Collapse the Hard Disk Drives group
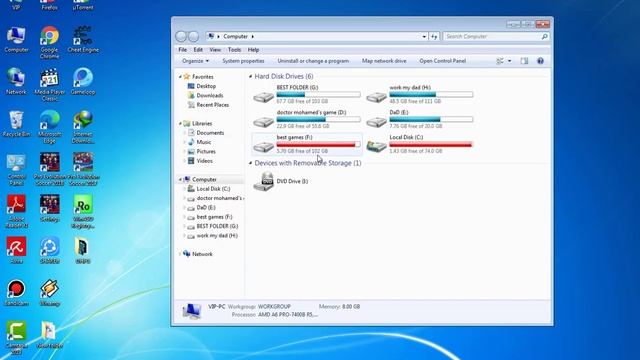This screenshot has width=640, height=360. (x=250, y=76)
